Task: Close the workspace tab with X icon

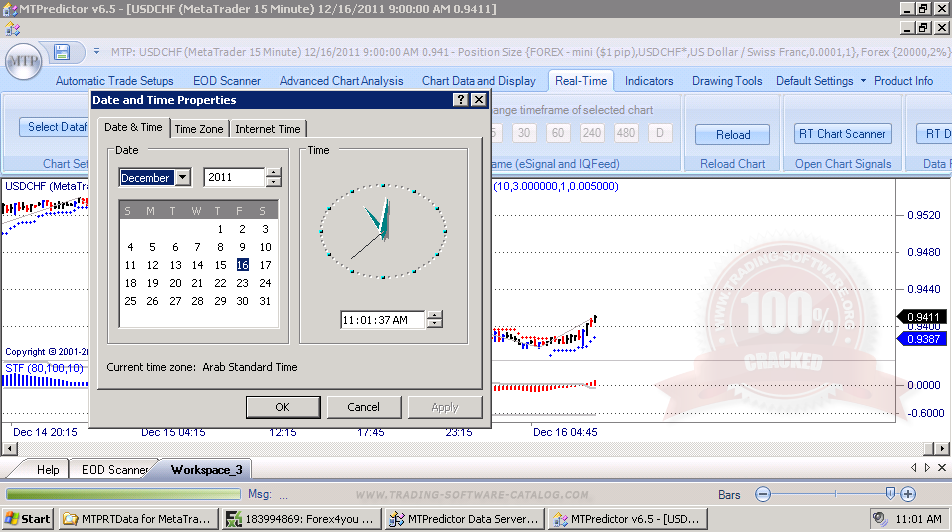Action: click(941, 468)
